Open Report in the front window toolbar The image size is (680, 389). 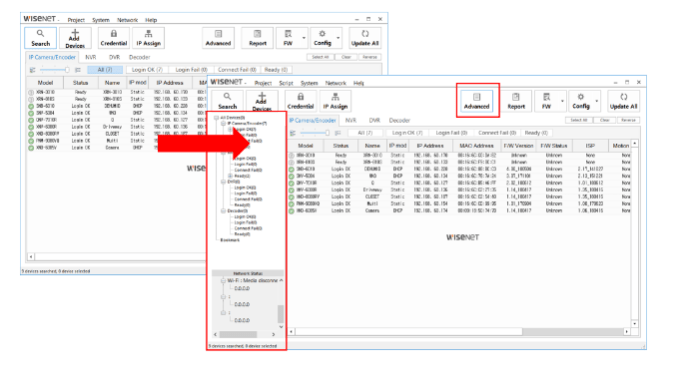tap(516, 101)
